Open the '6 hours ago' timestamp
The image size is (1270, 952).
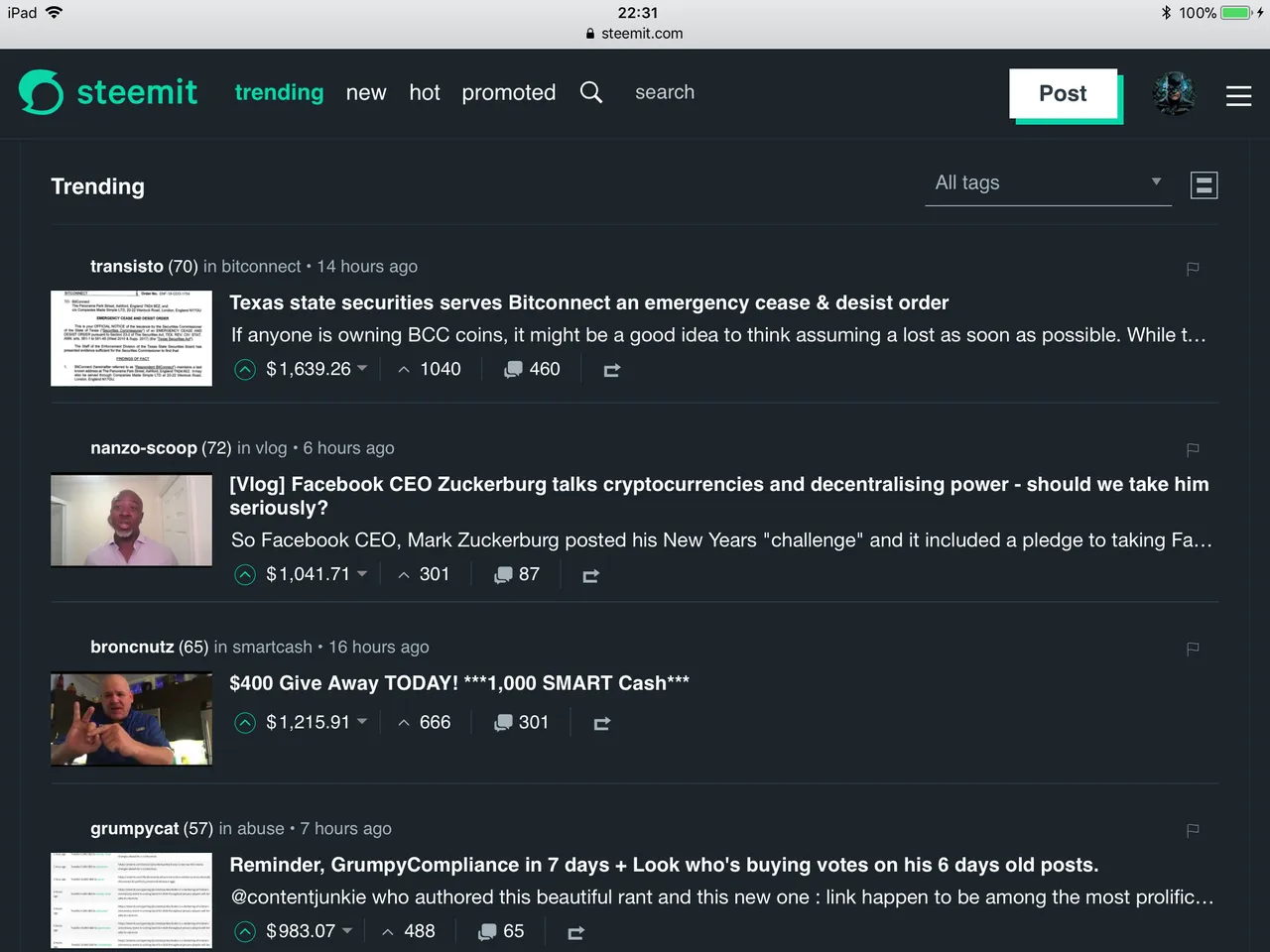pyautogui.click(x=348, y=447)
